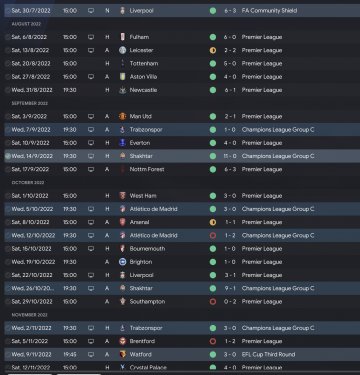Click the Everton club crest
The width and height of the screenshot is (360, 375).
(123, 143)
